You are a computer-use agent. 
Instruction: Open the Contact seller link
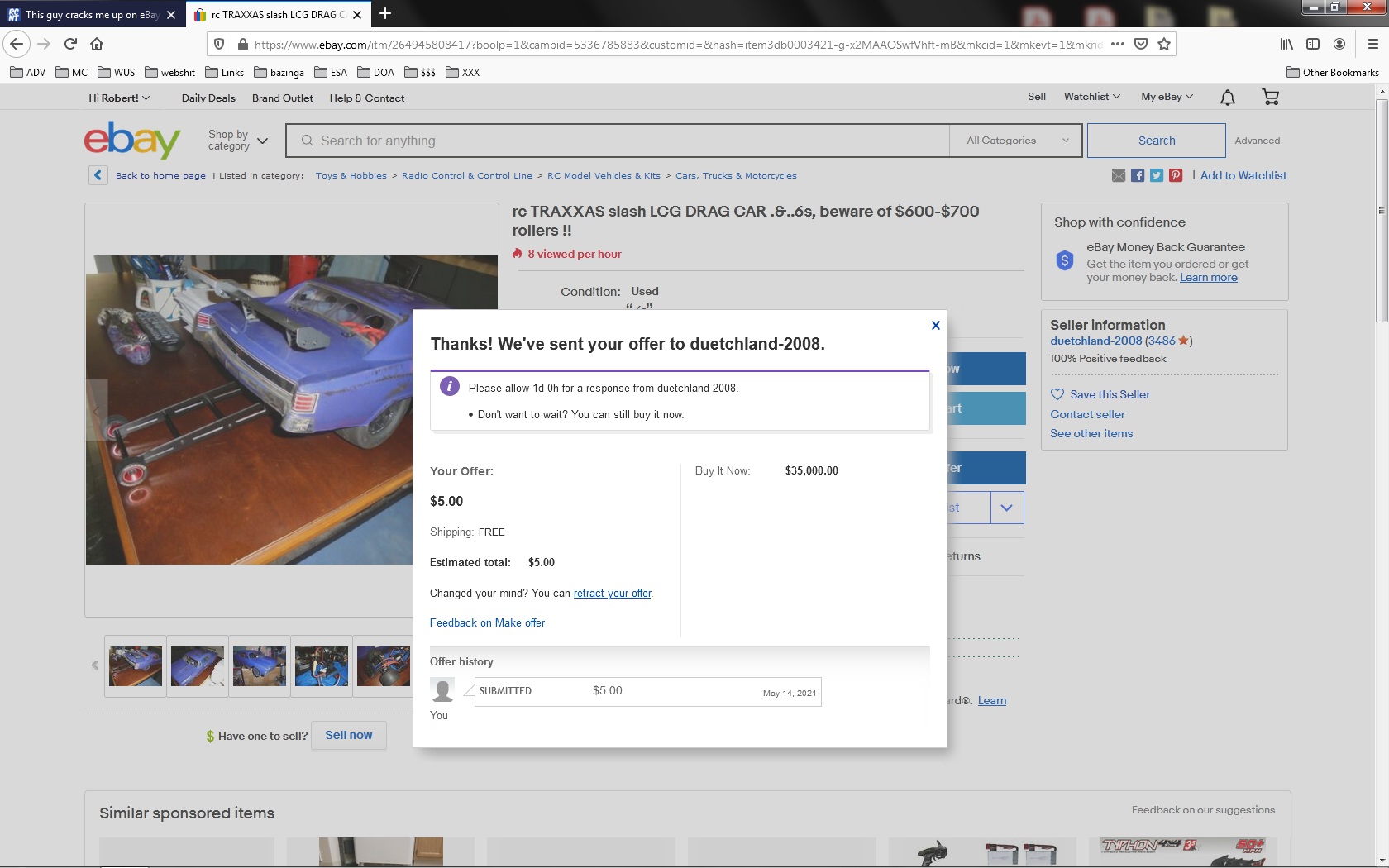tap(1087, 414)
